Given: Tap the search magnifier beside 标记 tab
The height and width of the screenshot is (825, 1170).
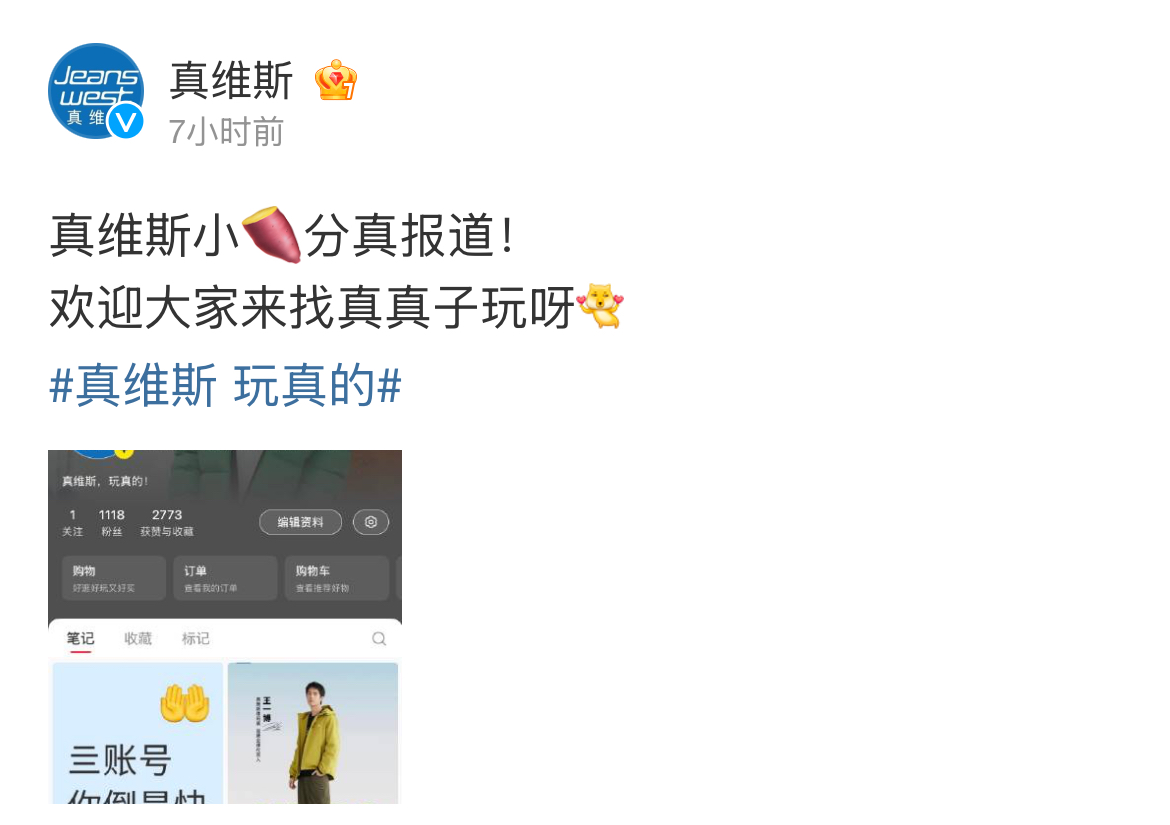Looking at the screenshot, I should 379,639.
